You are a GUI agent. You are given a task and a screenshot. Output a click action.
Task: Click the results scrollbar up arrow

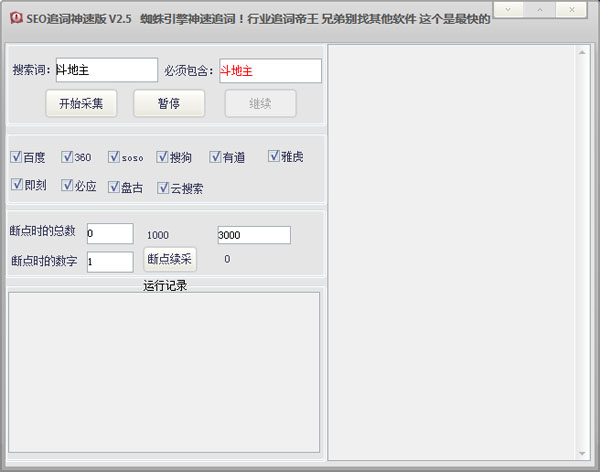[x=582, y=52]
